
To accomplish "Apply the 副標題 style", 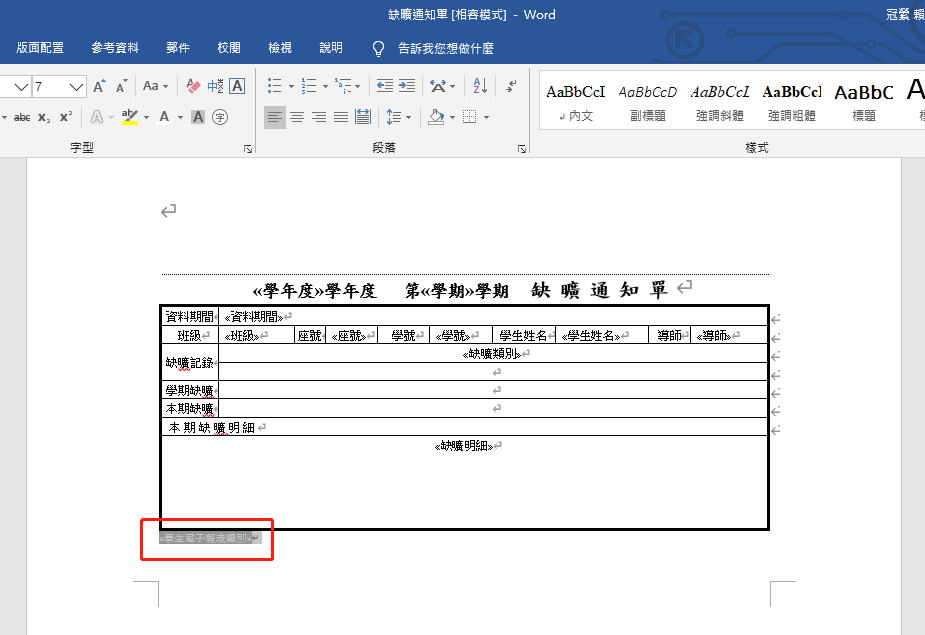I will click(648, 103).
